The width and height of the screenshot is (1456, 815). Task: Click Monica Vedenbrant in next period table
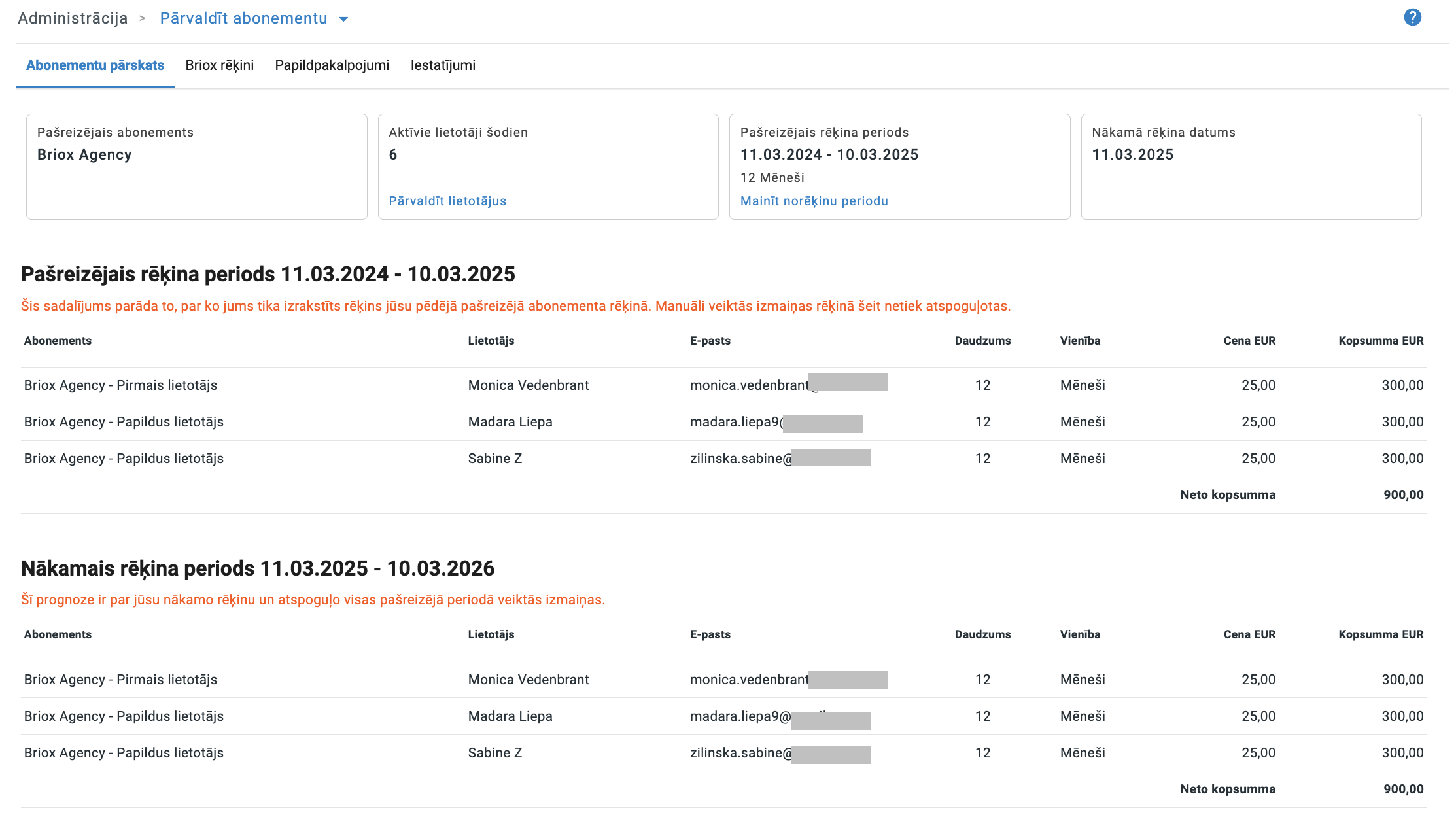tap(529, 680)
